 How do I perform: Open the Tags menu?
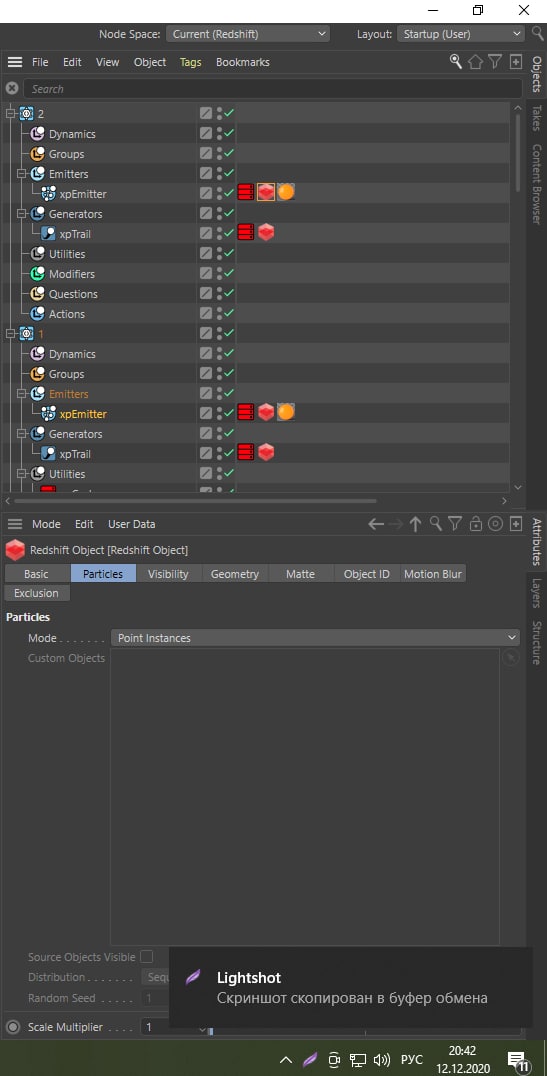pyautogui.click(x=191, y=62)
